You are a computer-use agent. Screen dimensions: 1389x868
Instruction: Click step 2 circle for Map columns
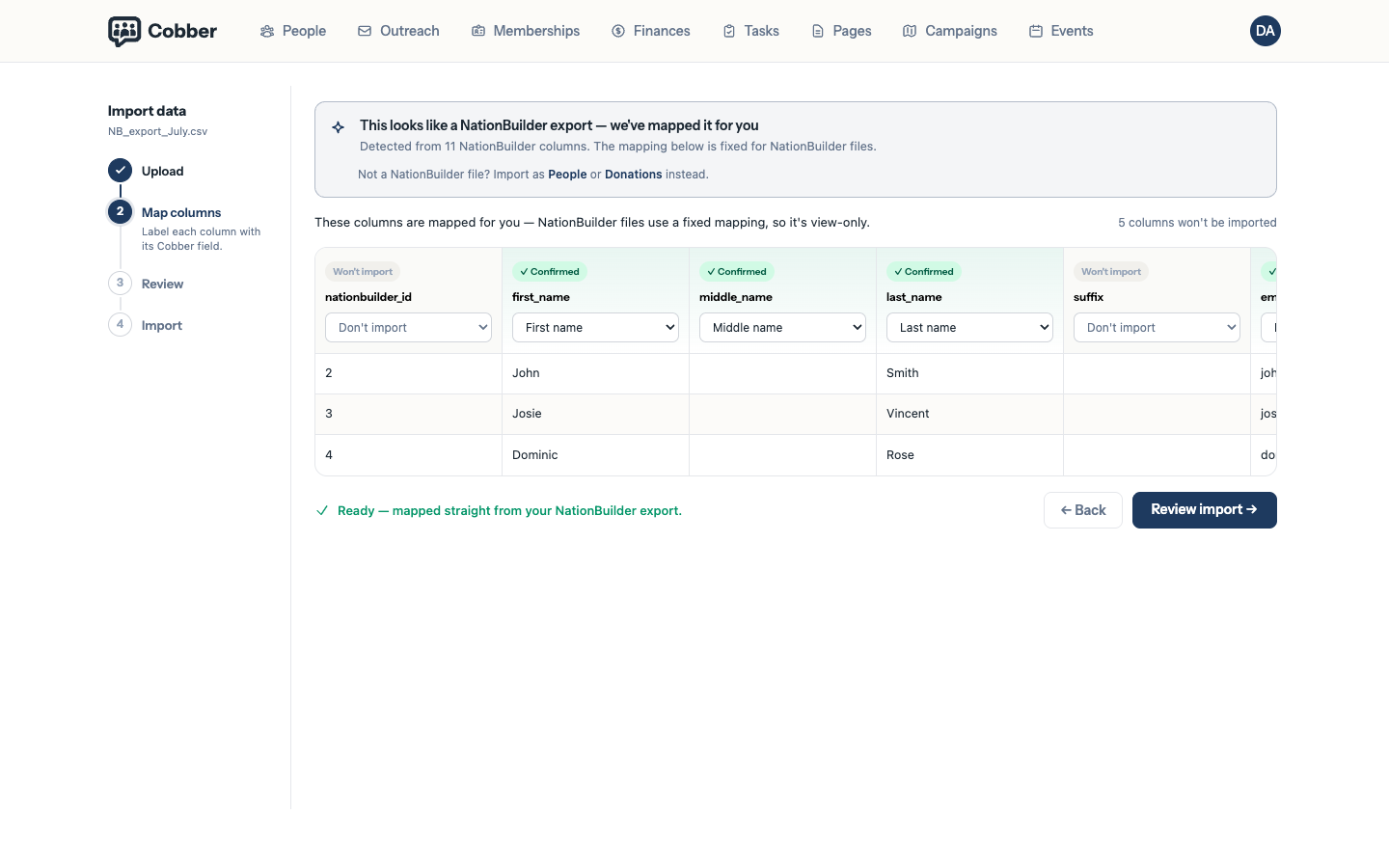coord(120,211)
